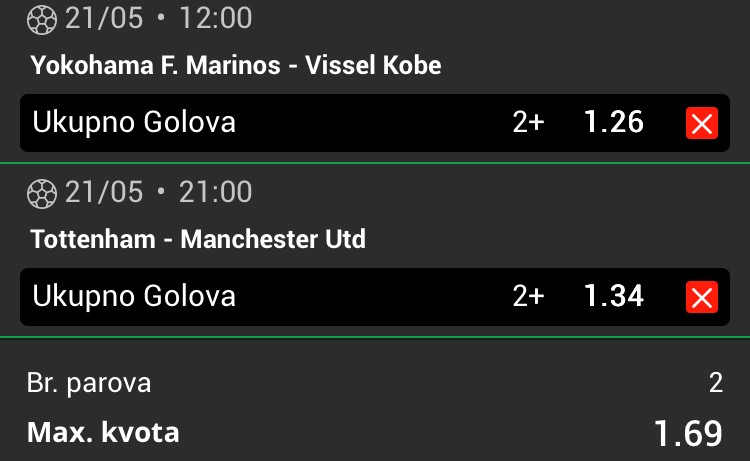The height and width of the screenshot is (461, 750).
Task: Open the Tottenham - Manchester Utd match
Action: (198, 239)
